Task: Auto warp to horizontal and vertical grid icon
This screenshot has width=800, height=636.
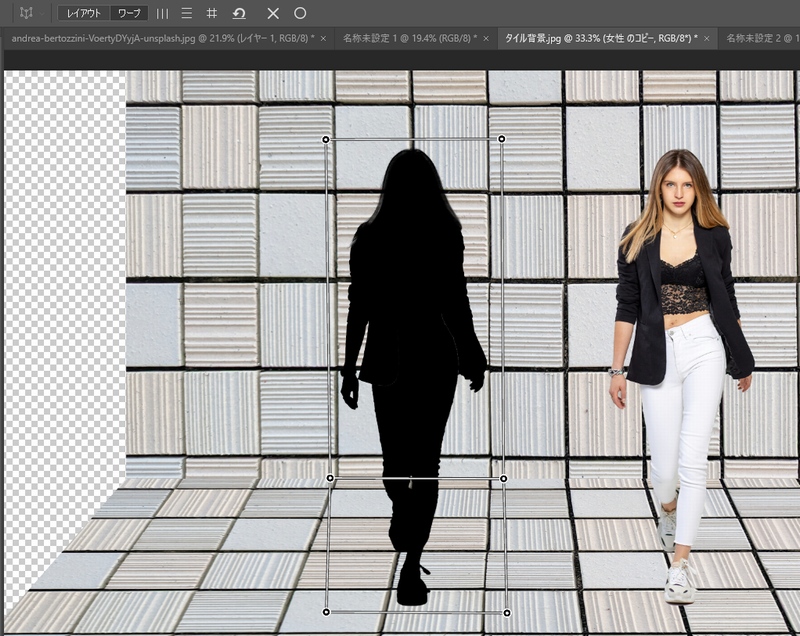Action: [212, 14]
